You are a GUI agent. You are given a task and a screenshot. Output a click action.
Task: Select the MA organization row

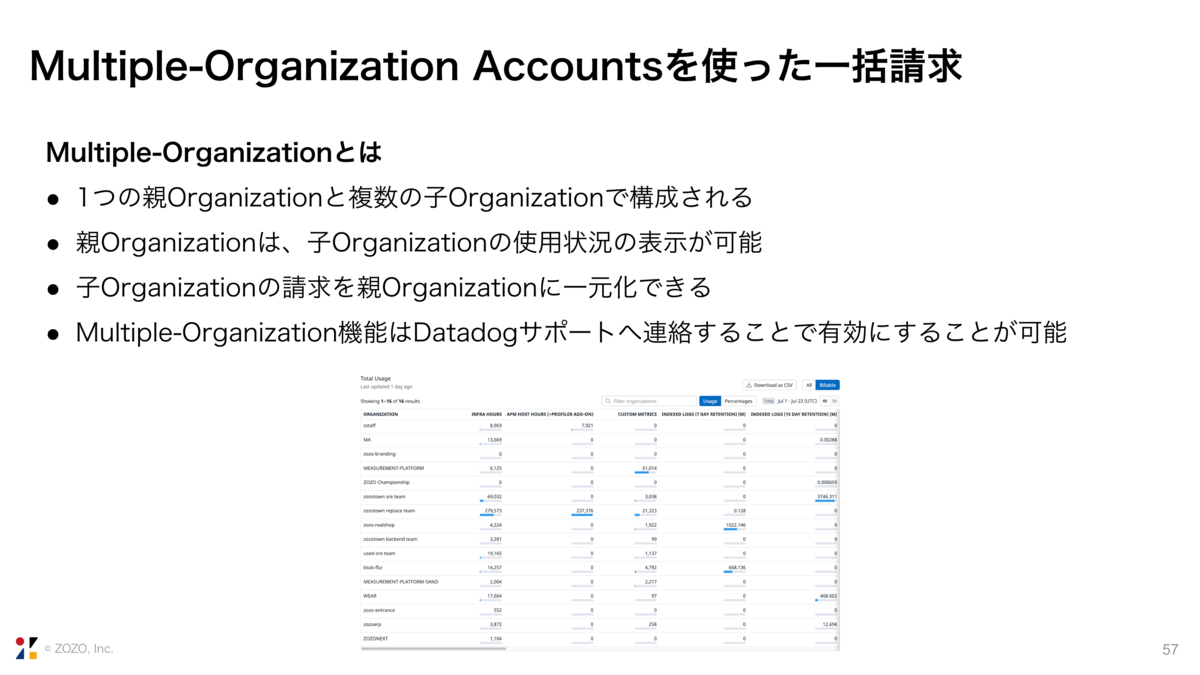(x=600, y=440)
